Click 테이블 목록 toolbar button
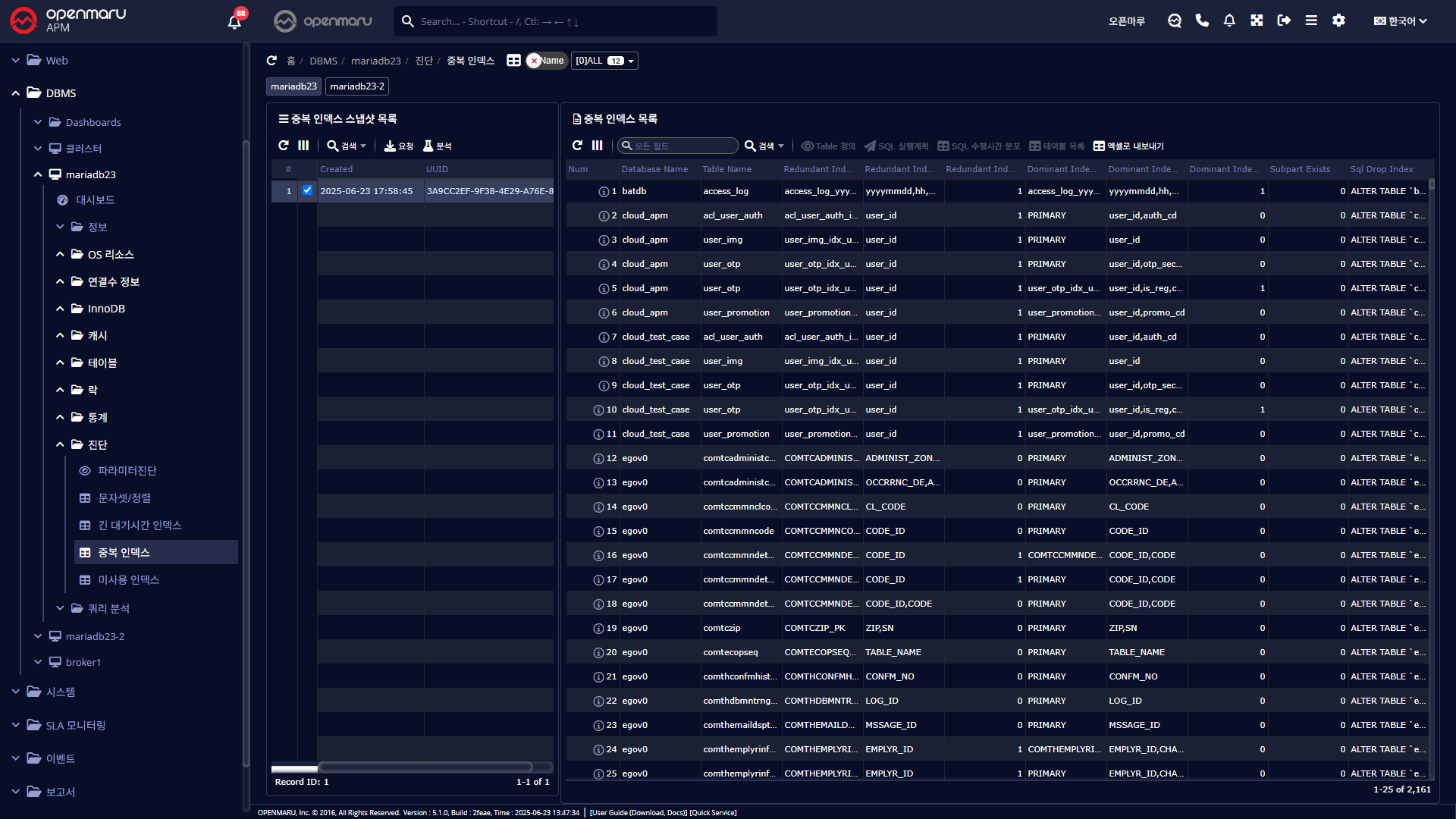The image size is (1456, 819). [1057, 146]
